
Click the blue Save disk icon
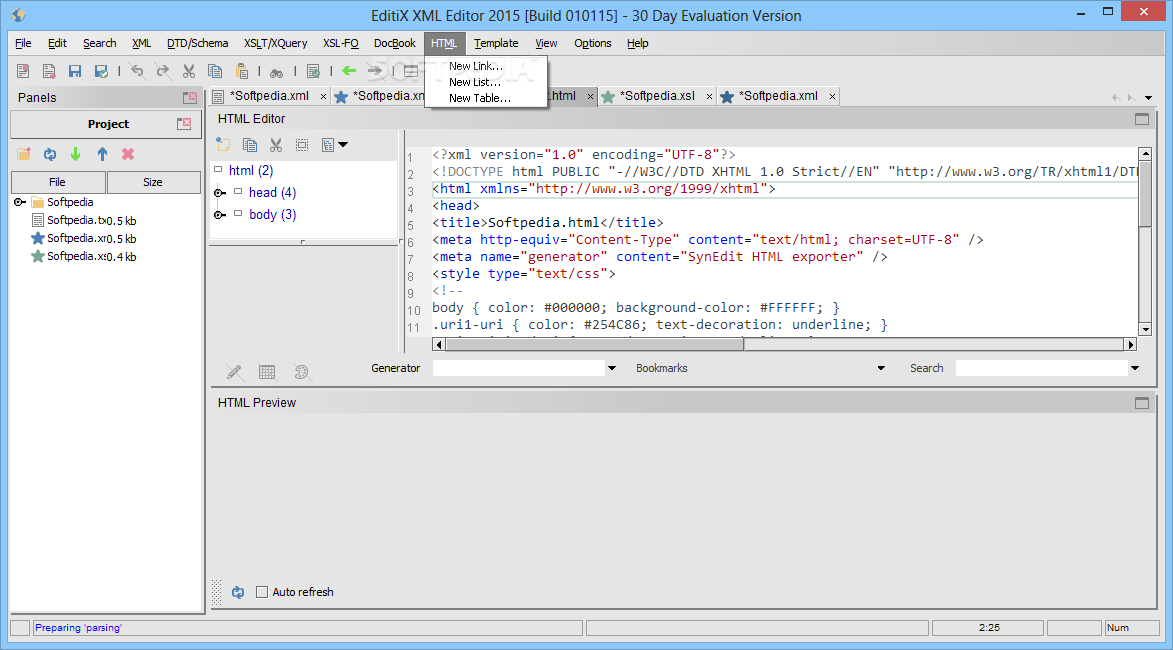[75, 71]
